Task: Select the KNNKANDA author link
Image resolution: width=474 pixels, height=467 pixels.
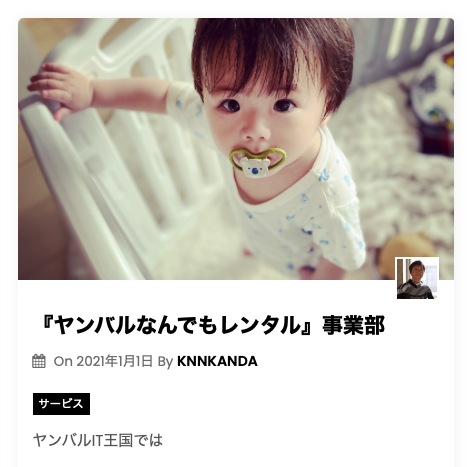Action: coord(217,361)
